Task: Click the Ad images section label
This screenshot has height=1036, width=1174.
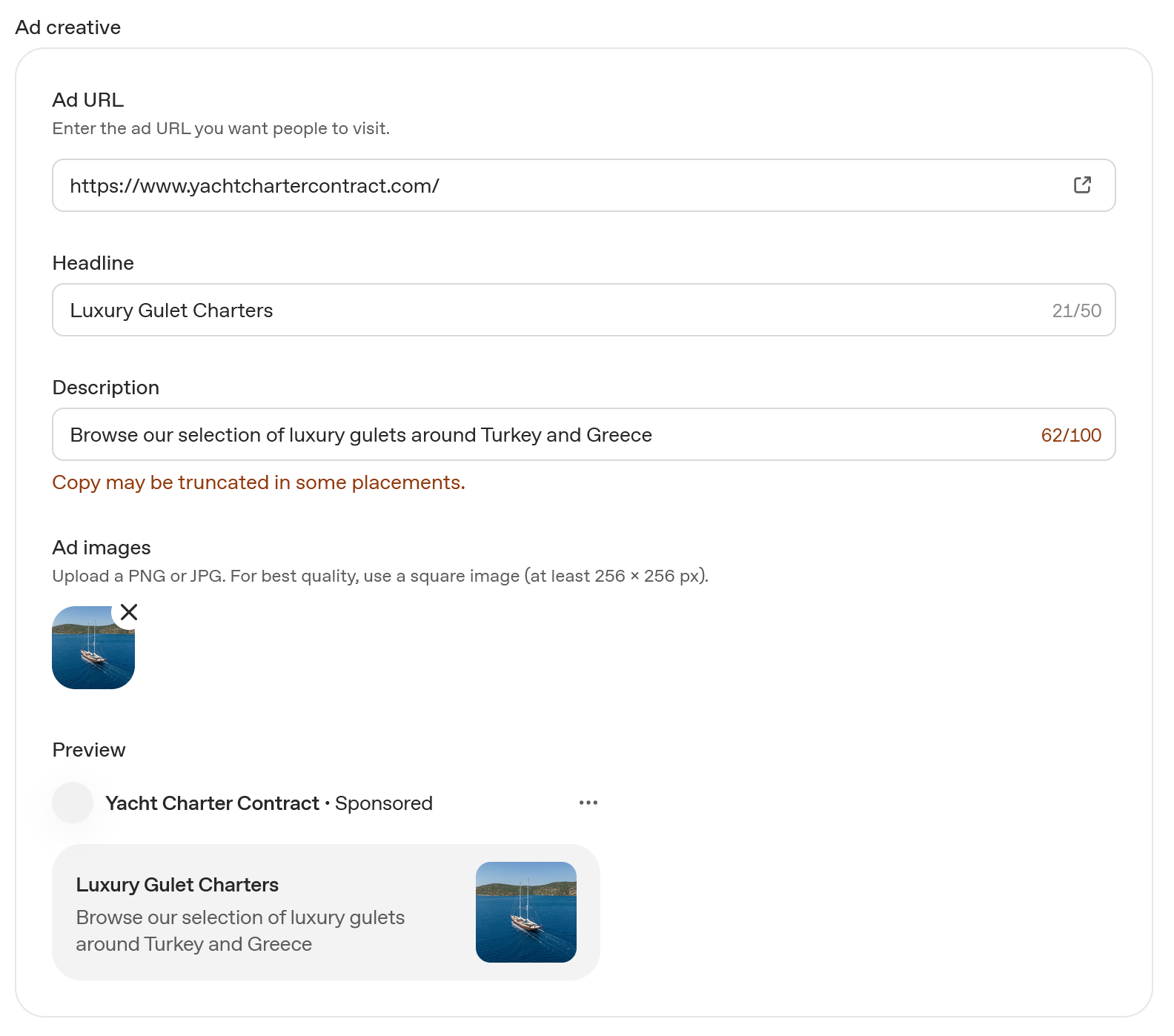Action: [x=102, y=548]
